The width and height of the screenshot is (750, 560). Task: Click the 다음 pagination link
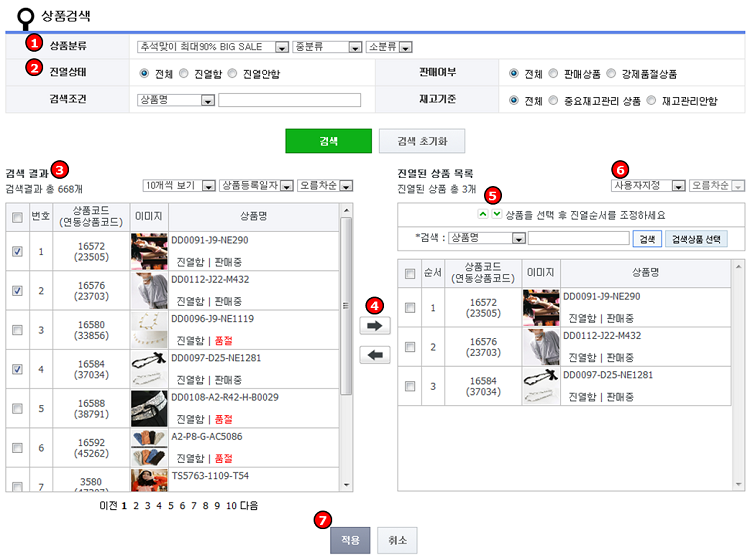pyautogui.click(x=249, y=506)
